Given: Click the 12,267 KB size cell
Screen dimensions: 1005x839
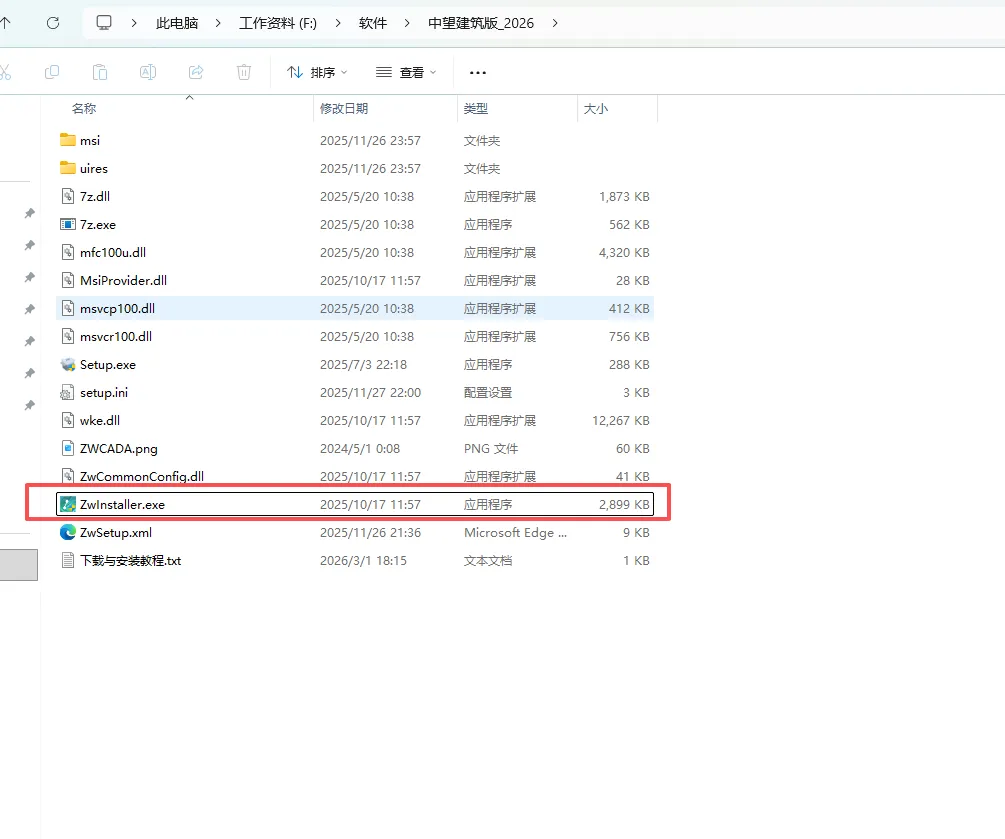Looking at the screenshot, I should pyautogui.click(x=621, y=420).
